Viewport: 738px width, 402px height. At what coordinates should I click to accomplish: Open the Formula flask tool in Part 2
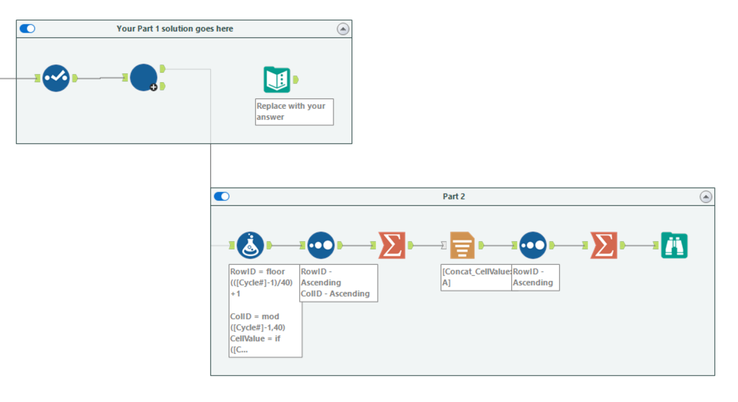click(250, 245)
